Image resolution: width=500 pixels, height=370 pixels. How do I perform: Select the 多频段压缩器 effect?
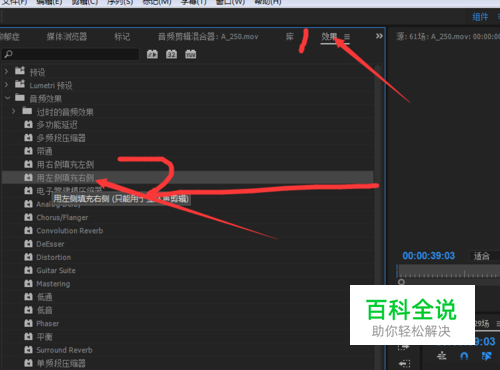pos(187,138)
